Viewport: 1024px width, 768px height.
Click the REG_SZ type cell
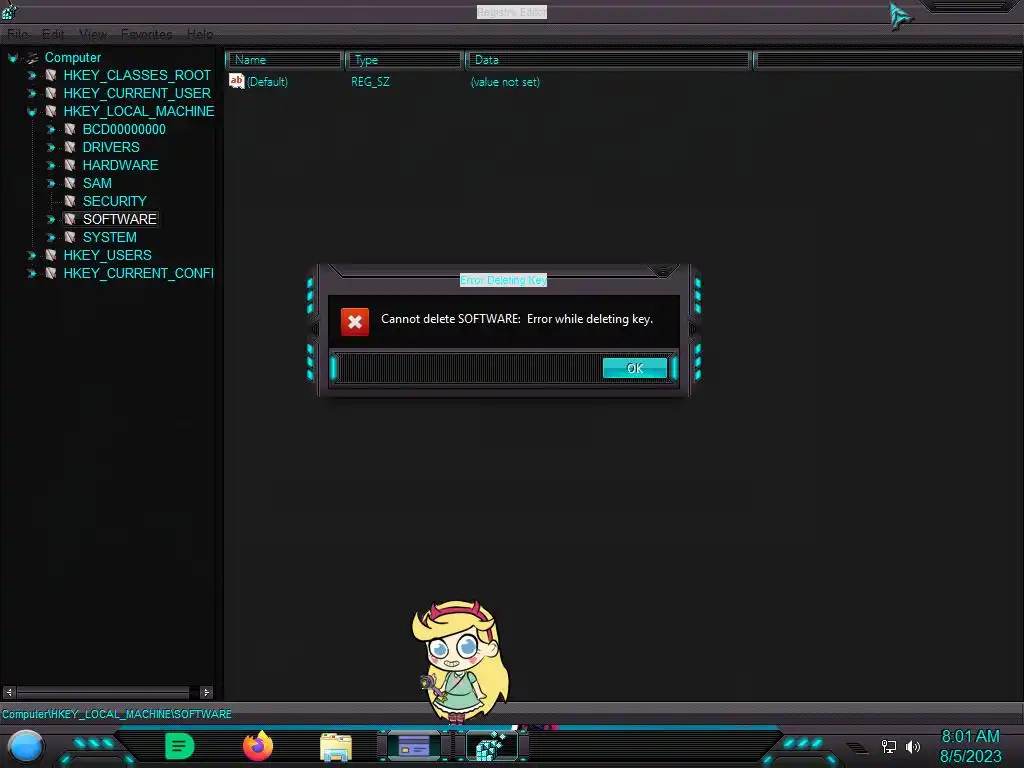click(370, 82)
